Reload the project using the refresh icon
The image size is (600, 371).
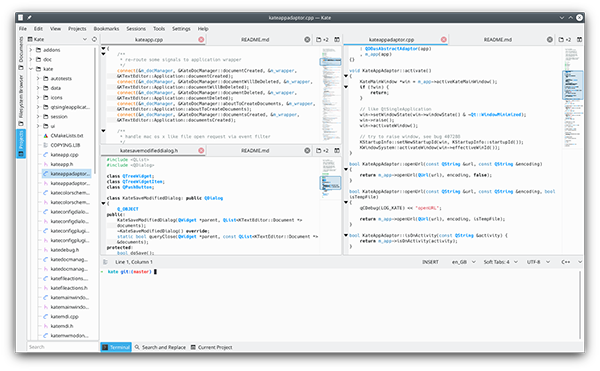(94, 39)
